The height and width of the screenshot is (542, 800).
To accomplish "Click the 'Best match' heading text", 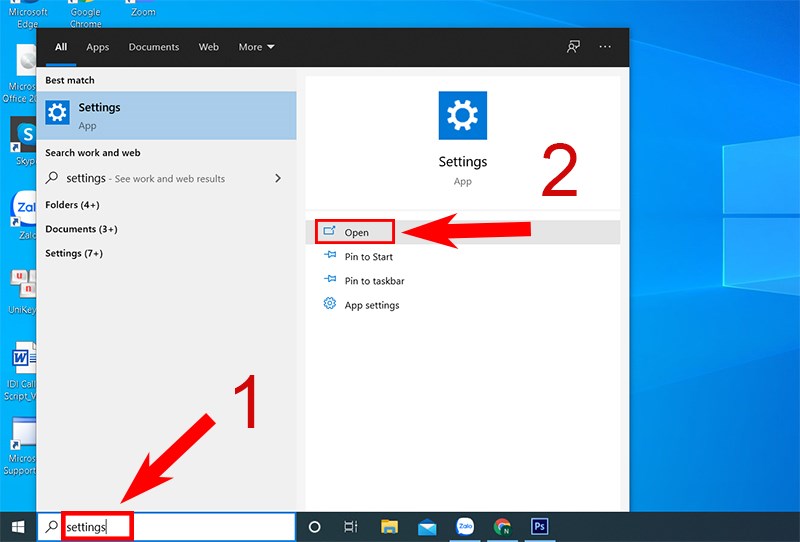I will 70,80.
